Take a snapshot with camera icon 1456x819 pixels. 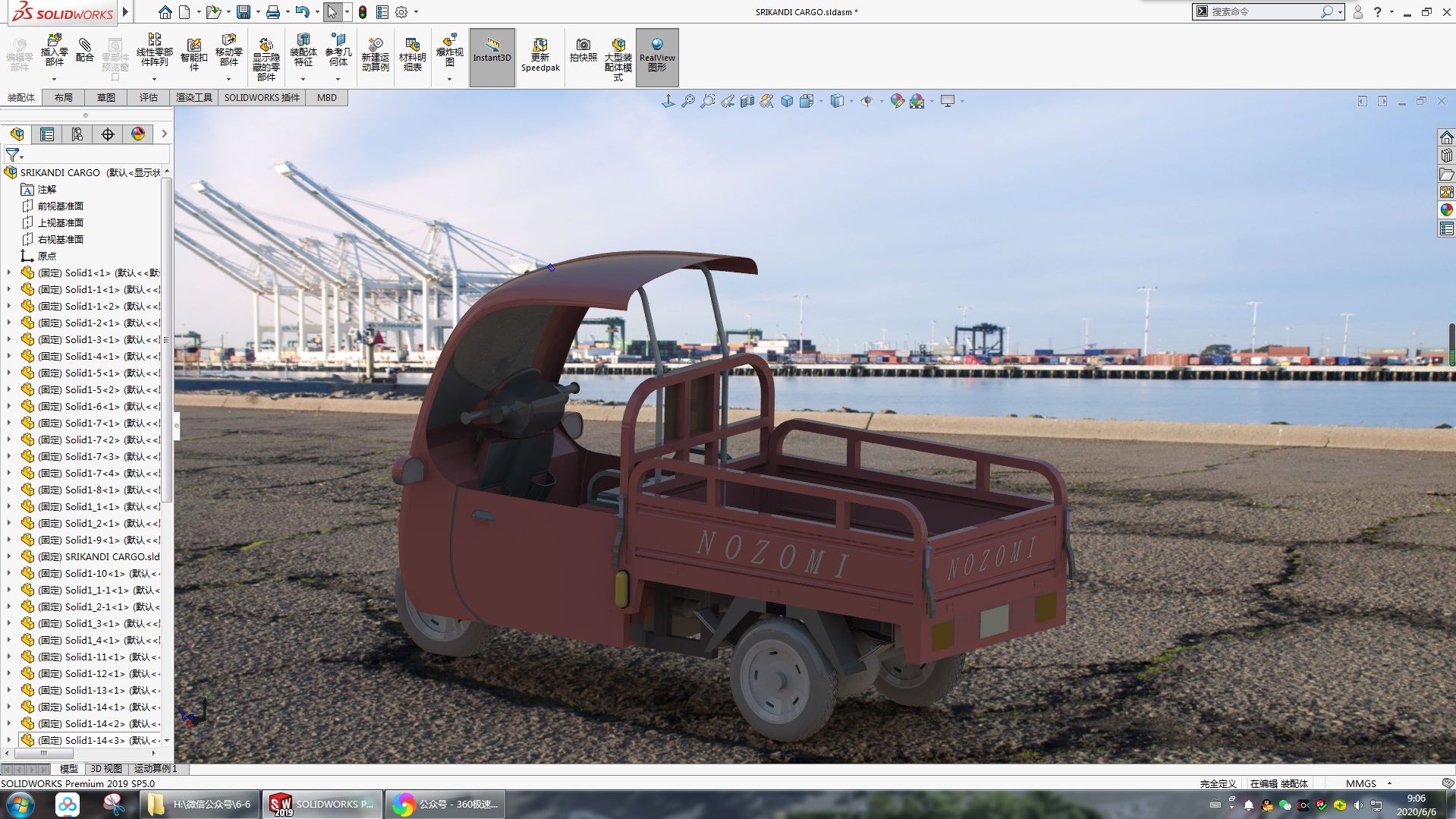[583, 50]
